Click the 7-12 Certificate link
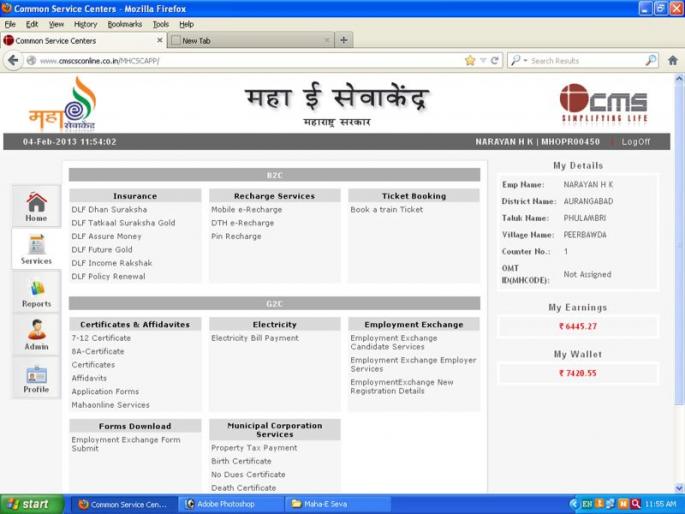The height and width of the screenshot is (514, 685). pyautogui.click(x=101, y=338)
